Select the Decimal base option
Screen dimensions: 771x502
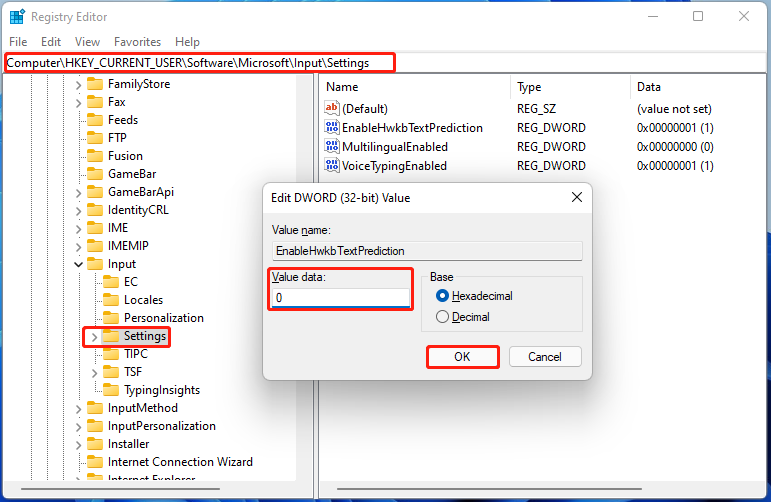point(443,317)
